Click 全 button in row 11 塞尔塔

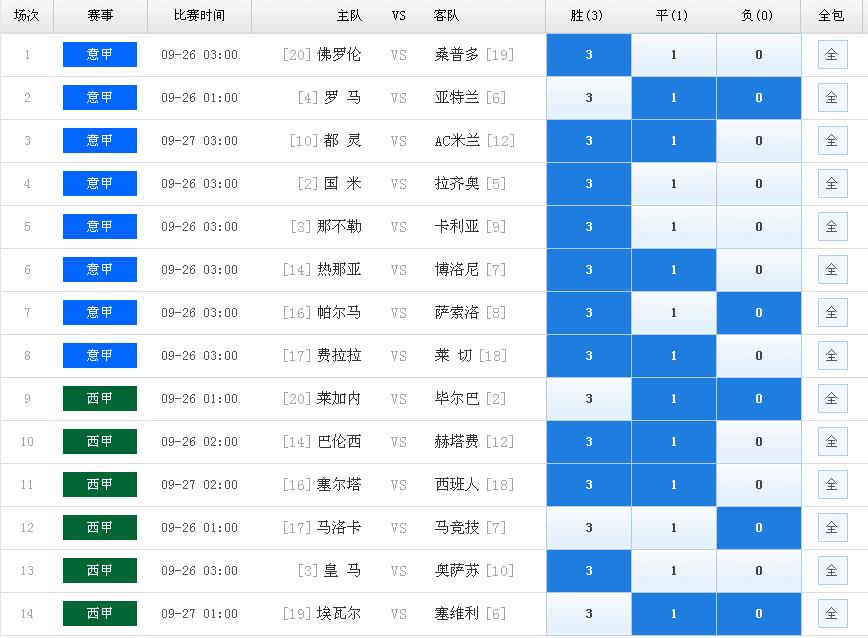(x=832, y=485)
